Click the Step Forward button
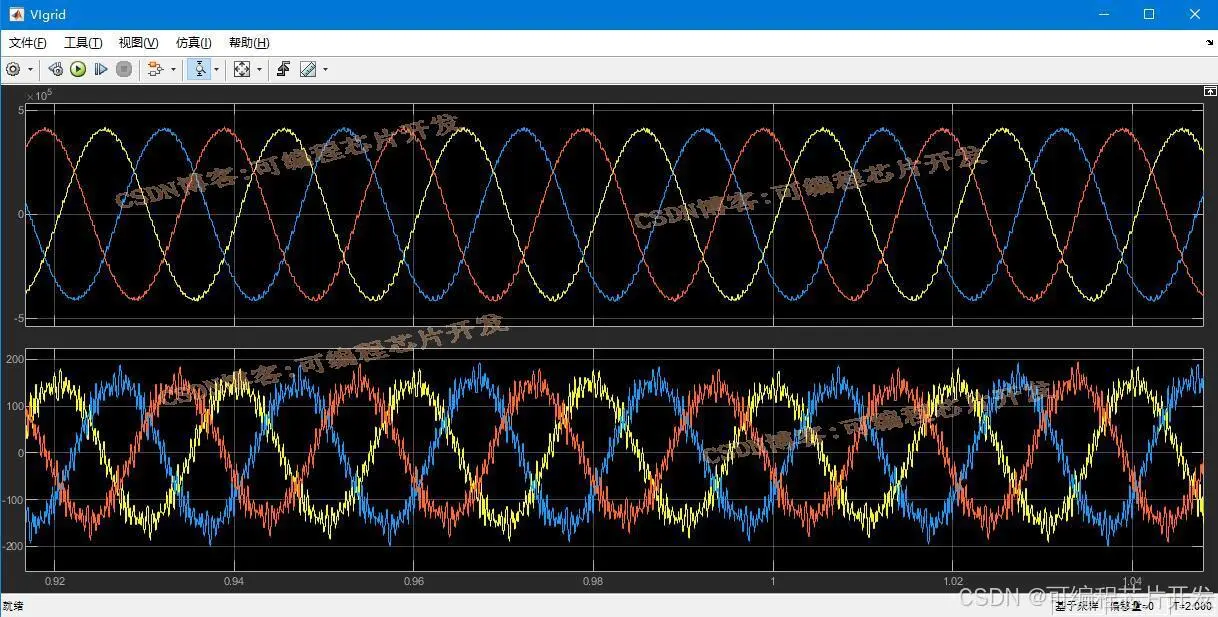 [x=101, y=69]
